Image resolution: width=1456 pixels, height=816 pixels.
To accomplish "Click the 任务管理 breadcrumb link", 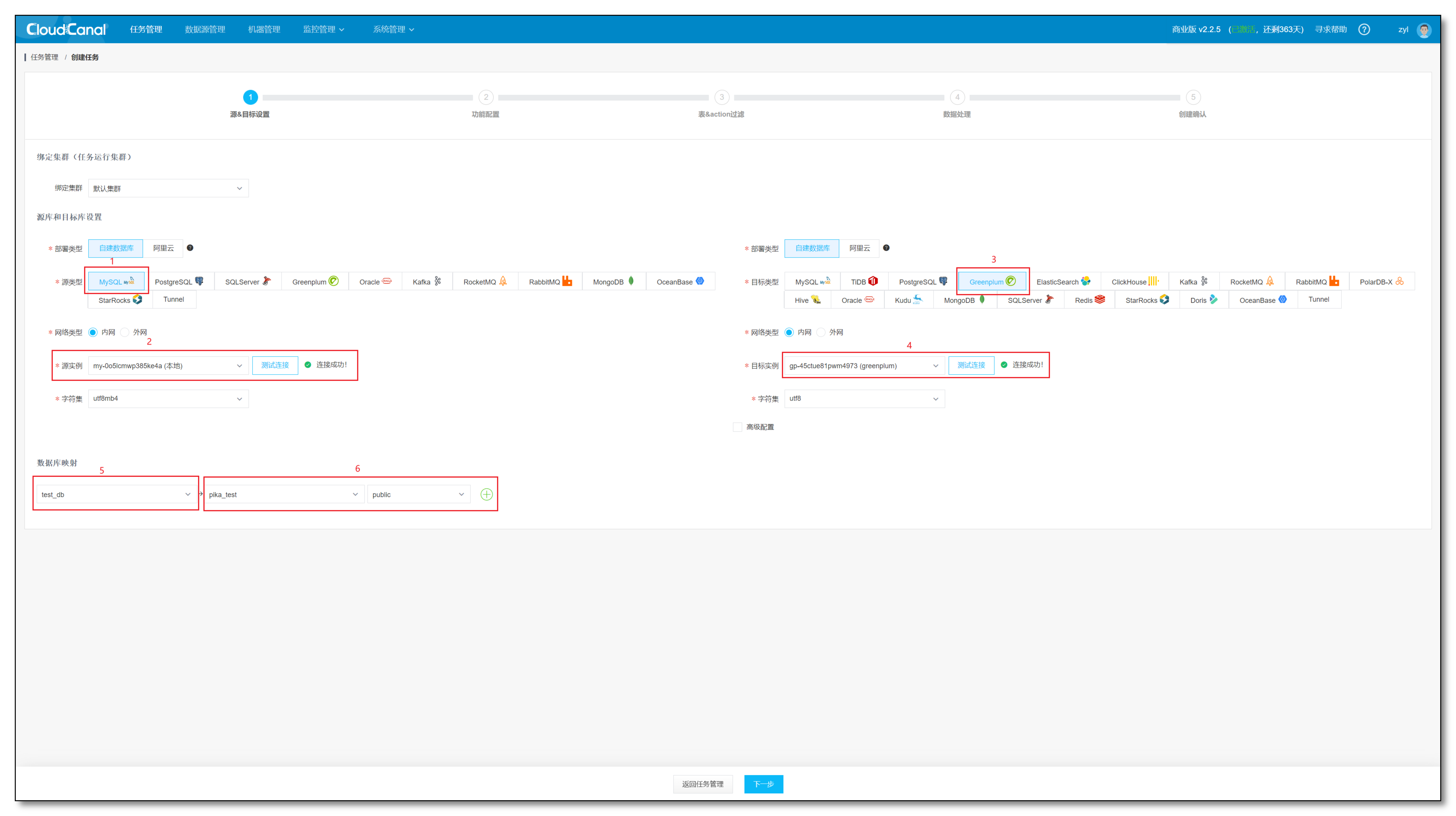I will [x=44, y=57].
